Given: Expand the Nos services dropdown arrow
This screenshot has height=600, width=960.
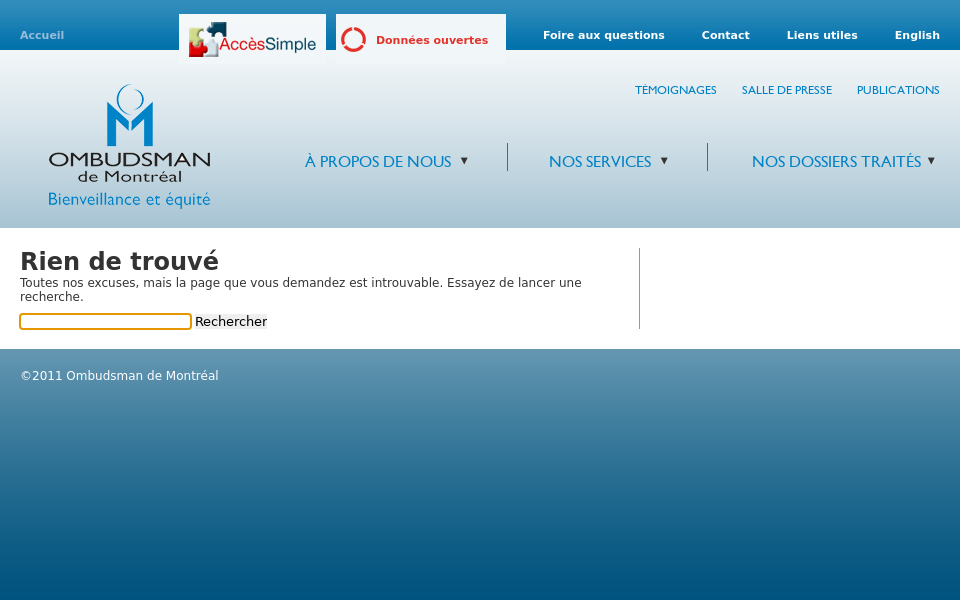Looking at the screenshot, I should 664,160.
